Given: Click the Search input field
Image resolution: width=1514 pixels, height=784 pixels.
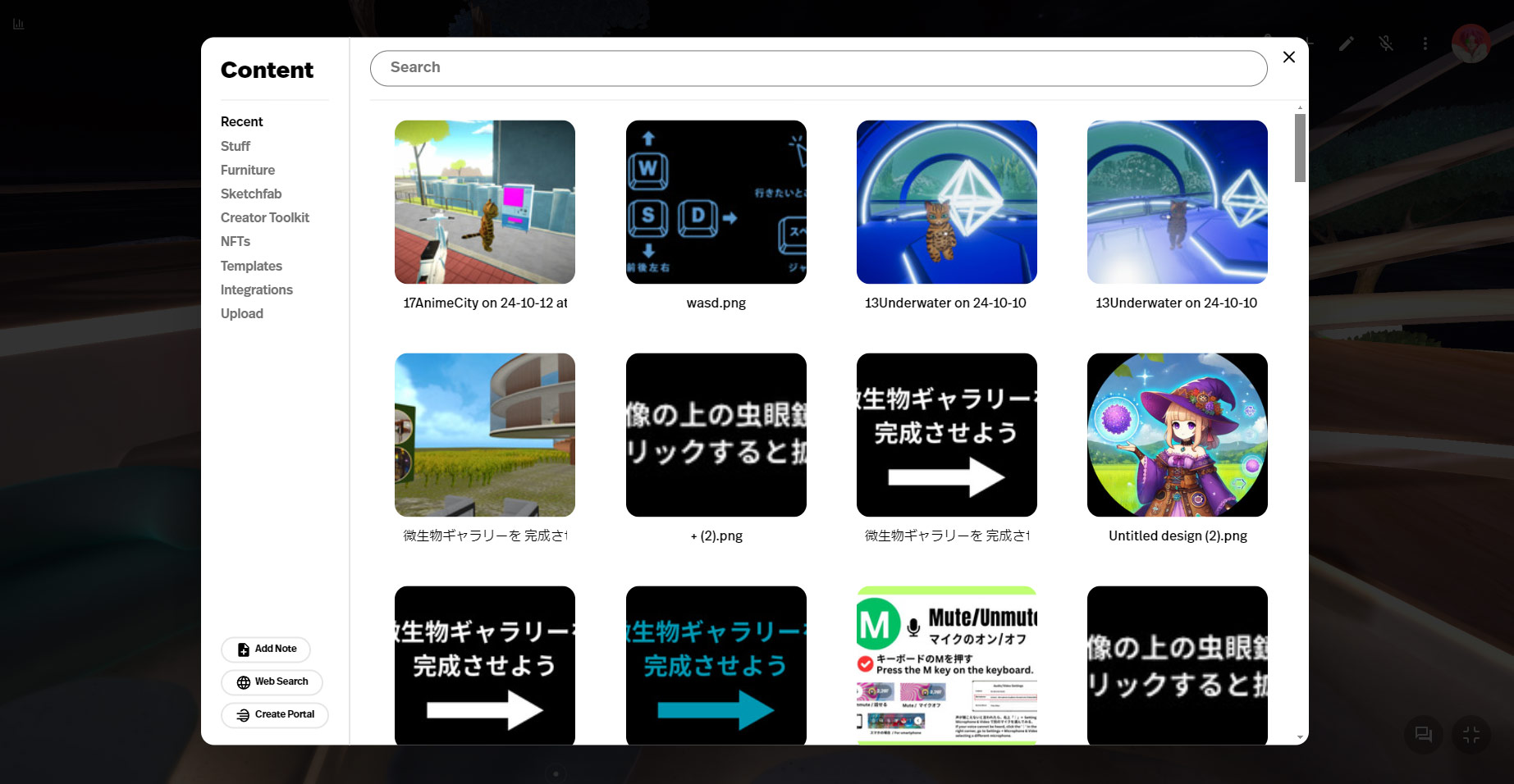Looking at the screenshot, I should (818, 68).
